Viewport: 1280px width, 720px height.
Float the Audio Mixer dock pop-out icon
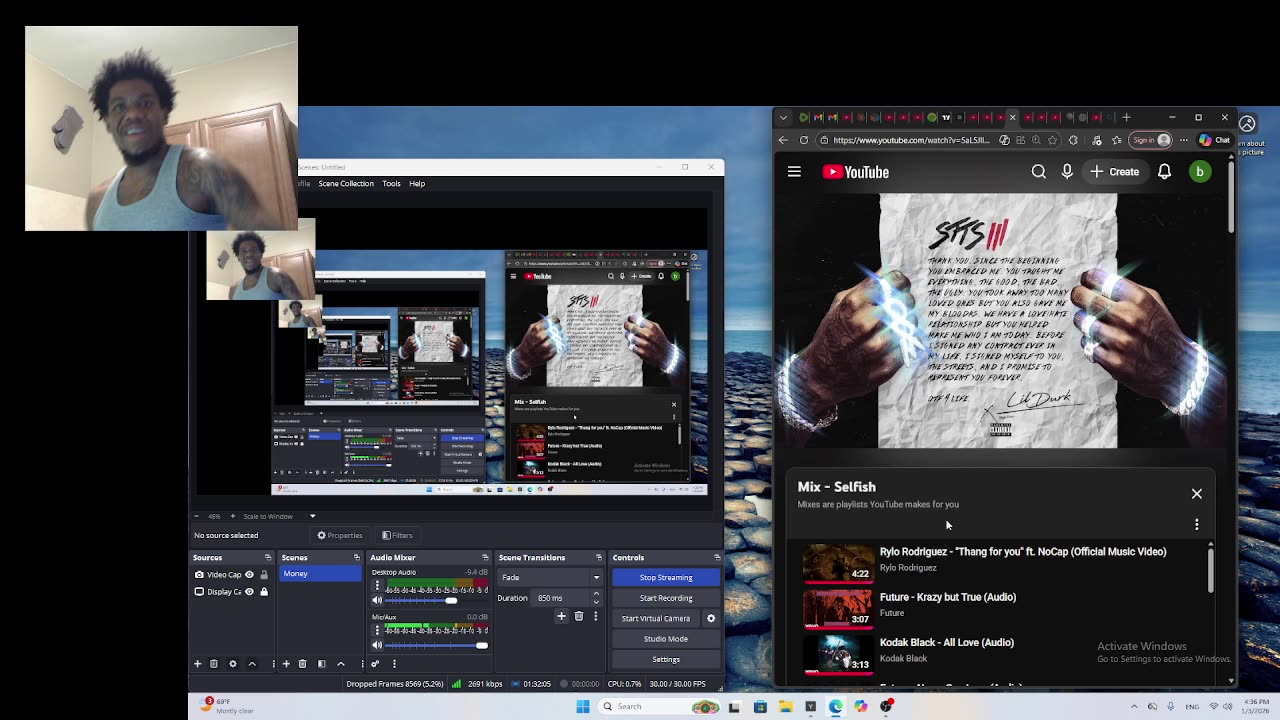pyautogui.click(x=485, y=557)
